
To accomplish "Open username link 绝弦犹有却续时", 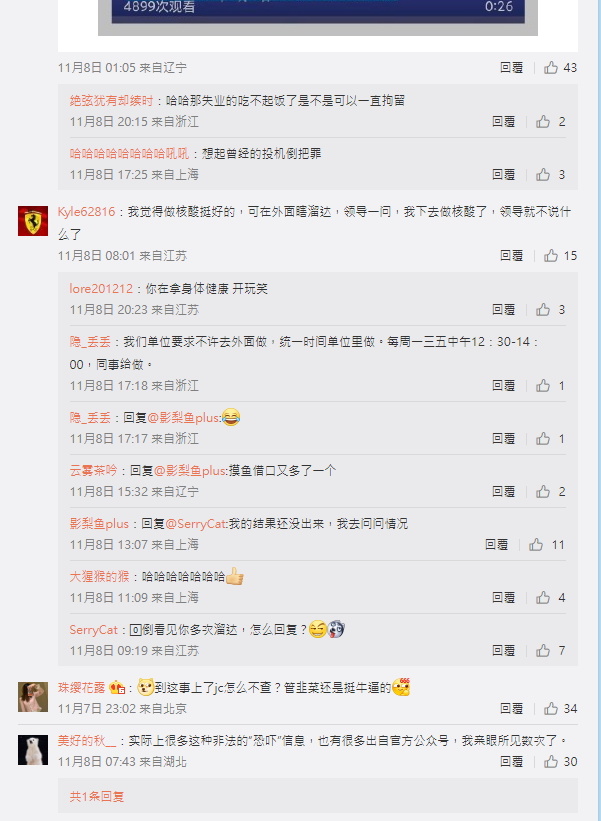I will click(x=112, y=101).
